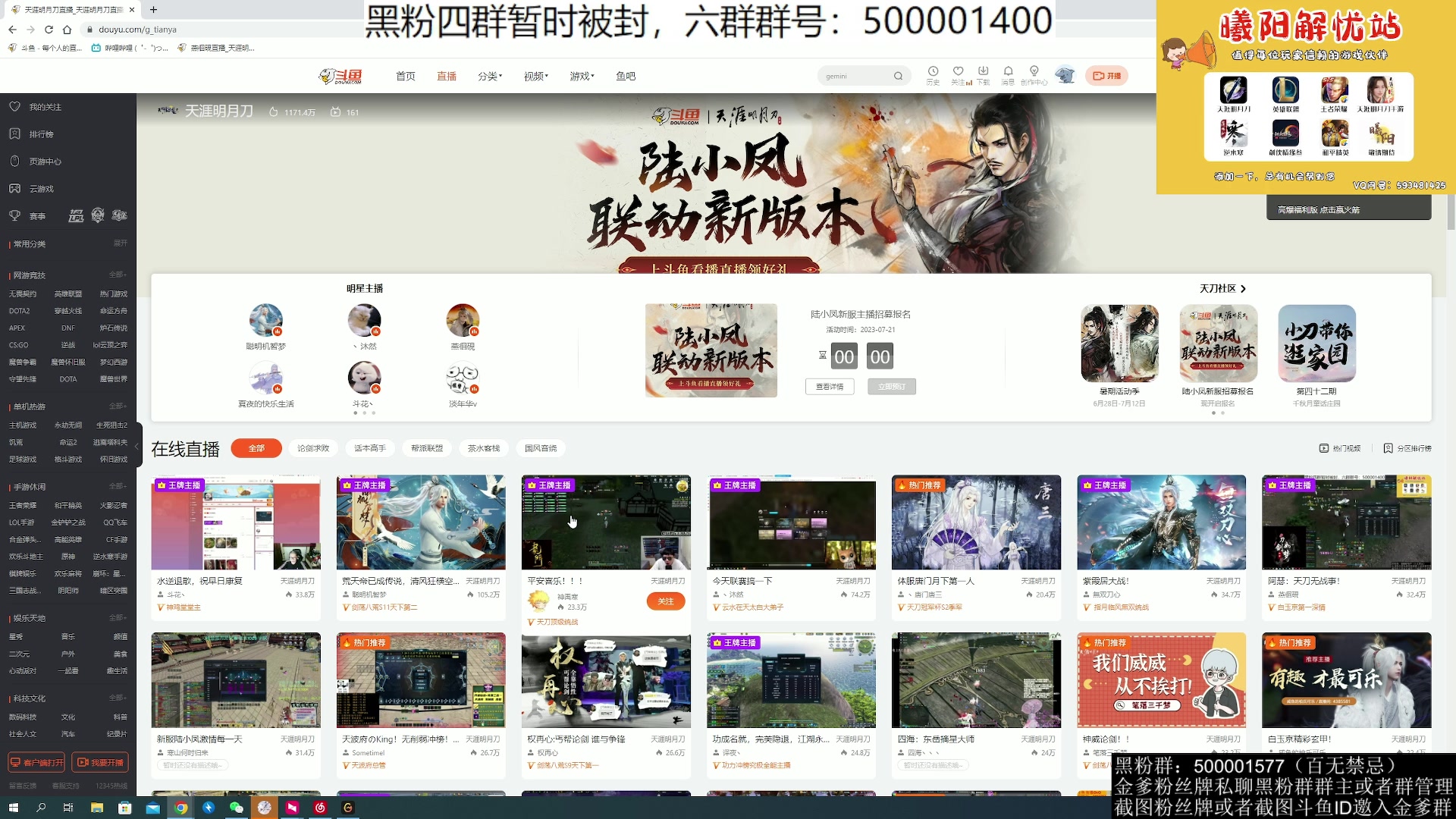Open the 视频 dropdown in the navbar

click(x=535, y=76)
